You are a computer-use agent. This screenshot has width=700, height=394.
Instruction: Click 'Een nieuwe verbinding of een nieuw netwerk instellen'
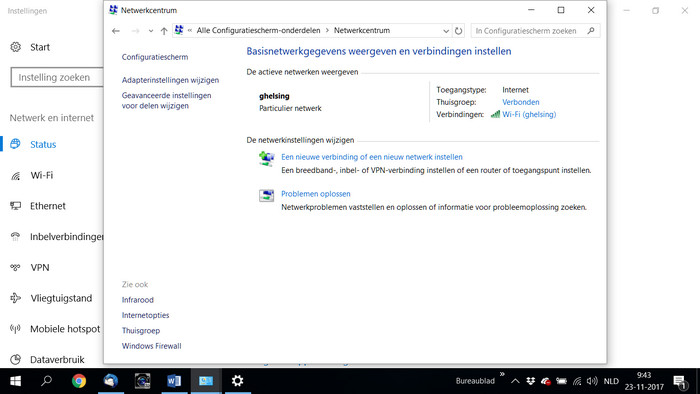click(x=372, y=157)
